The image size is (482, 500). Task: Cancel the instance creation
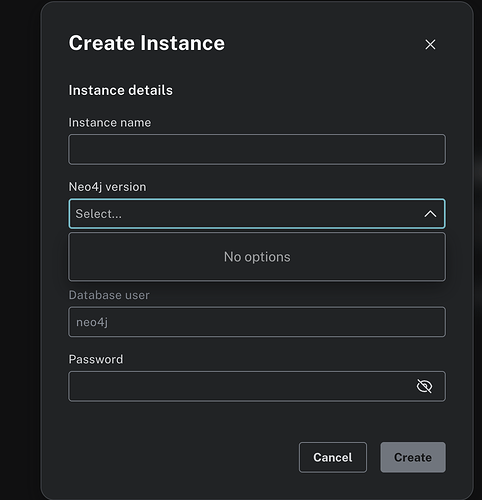point(333,457)
